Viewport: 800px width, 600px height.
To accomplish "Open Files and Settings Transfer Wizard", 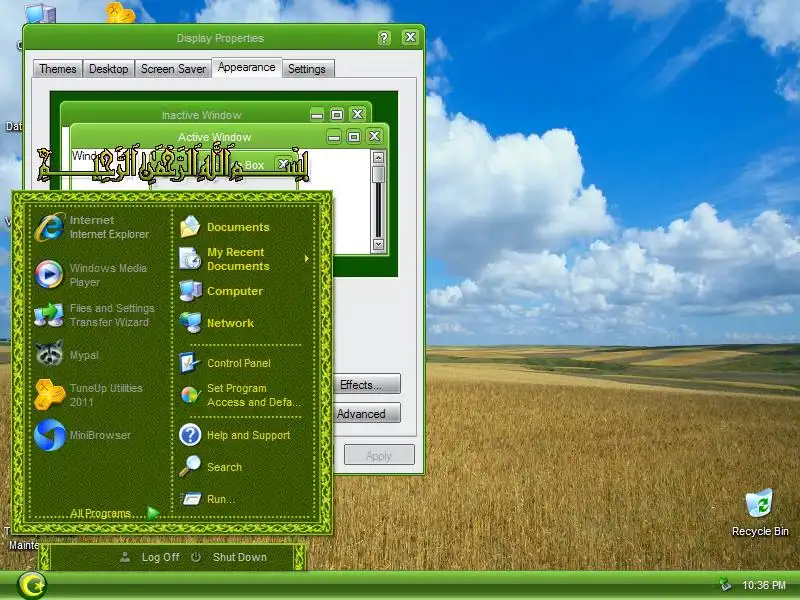I will (94, 315).
